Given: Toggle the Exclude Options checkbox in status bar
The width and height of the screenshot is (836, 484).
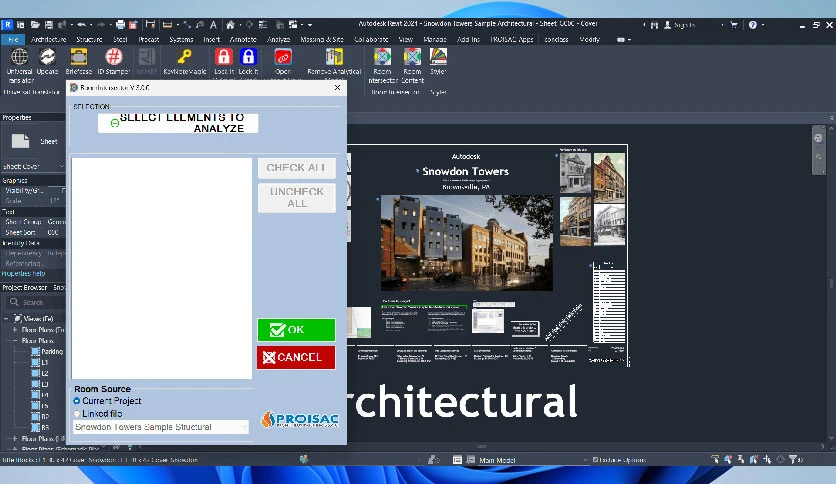Looking at the screenshot, I should pyautogui.click(x=596, y=459).
